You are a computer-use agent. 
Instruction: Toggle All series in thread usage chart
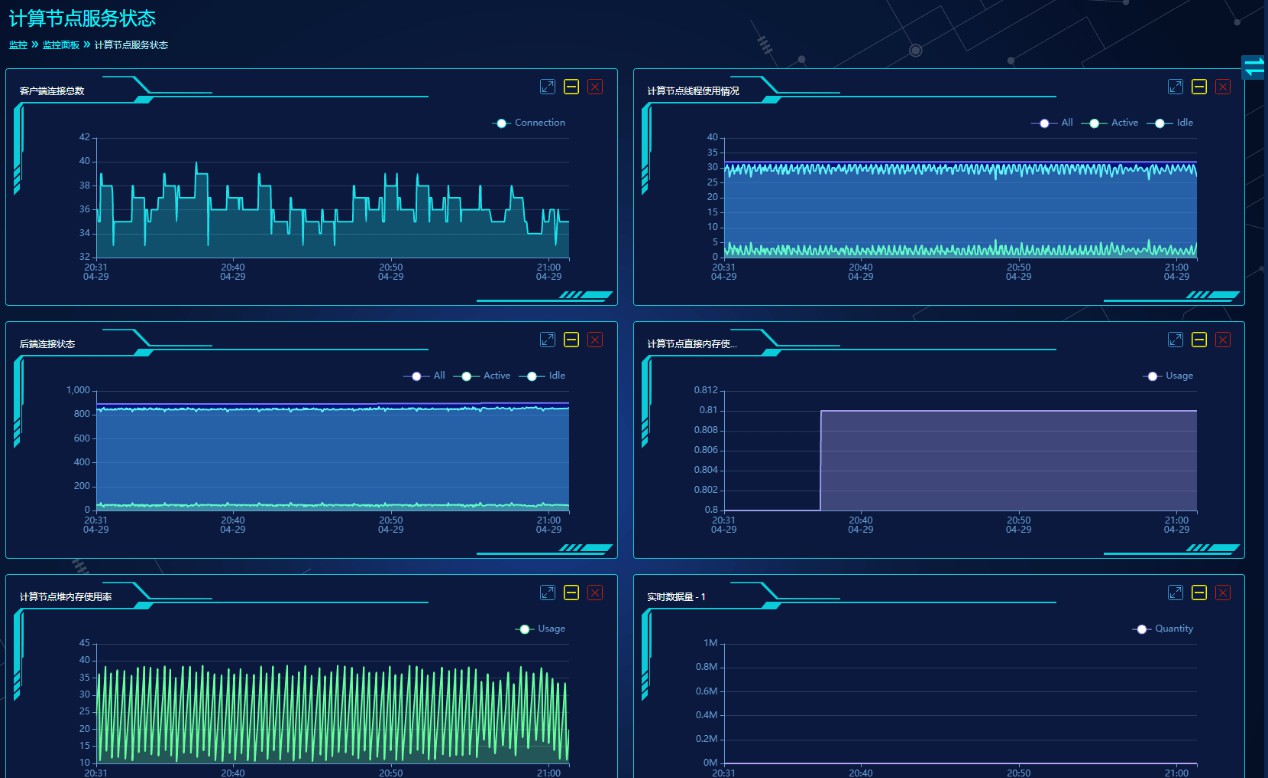point(1053,123)
